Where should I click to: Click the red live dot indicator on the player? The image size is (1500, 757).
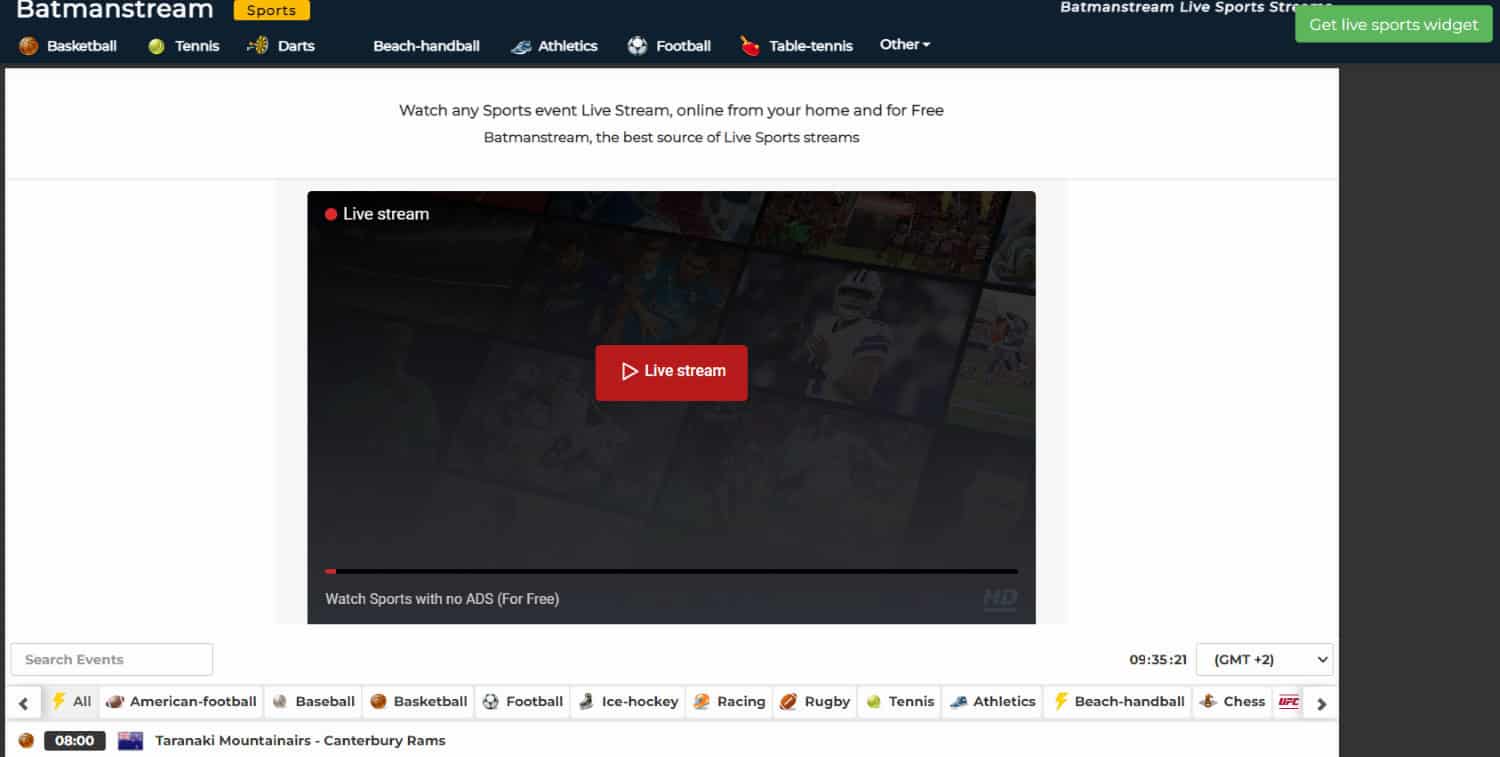[331, 214]
